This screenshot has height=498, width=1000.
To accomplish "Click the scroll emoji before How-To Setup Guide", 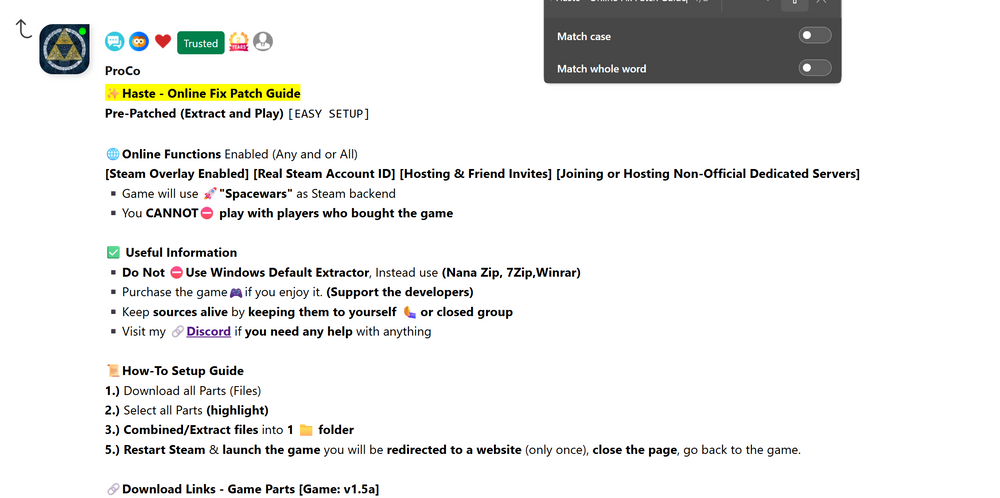I will coord(113,371).
